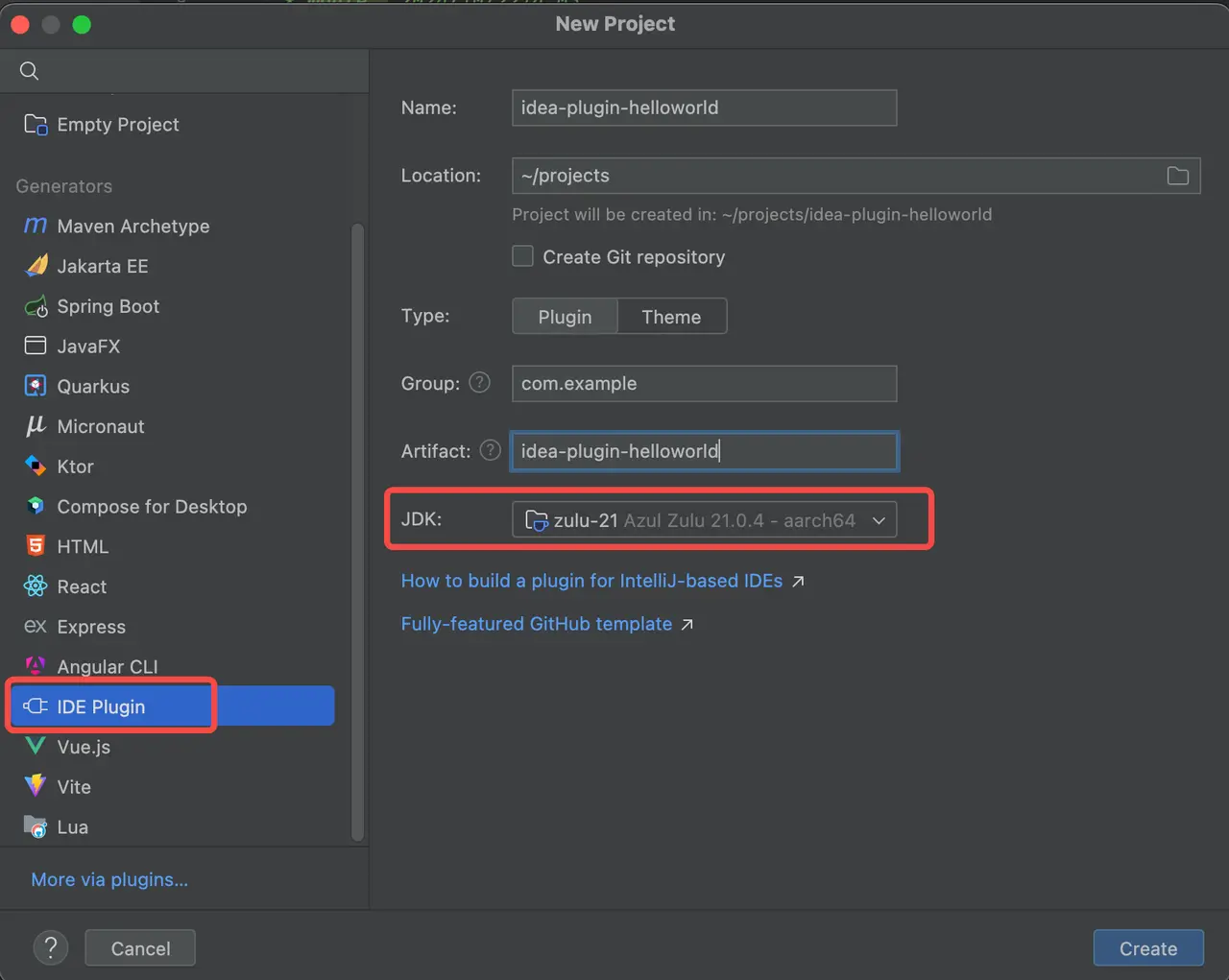Image resolution: width=1229 pixels, height=980 pixels.
Task: Click the HTML5 icon
Action: [36, 546]
